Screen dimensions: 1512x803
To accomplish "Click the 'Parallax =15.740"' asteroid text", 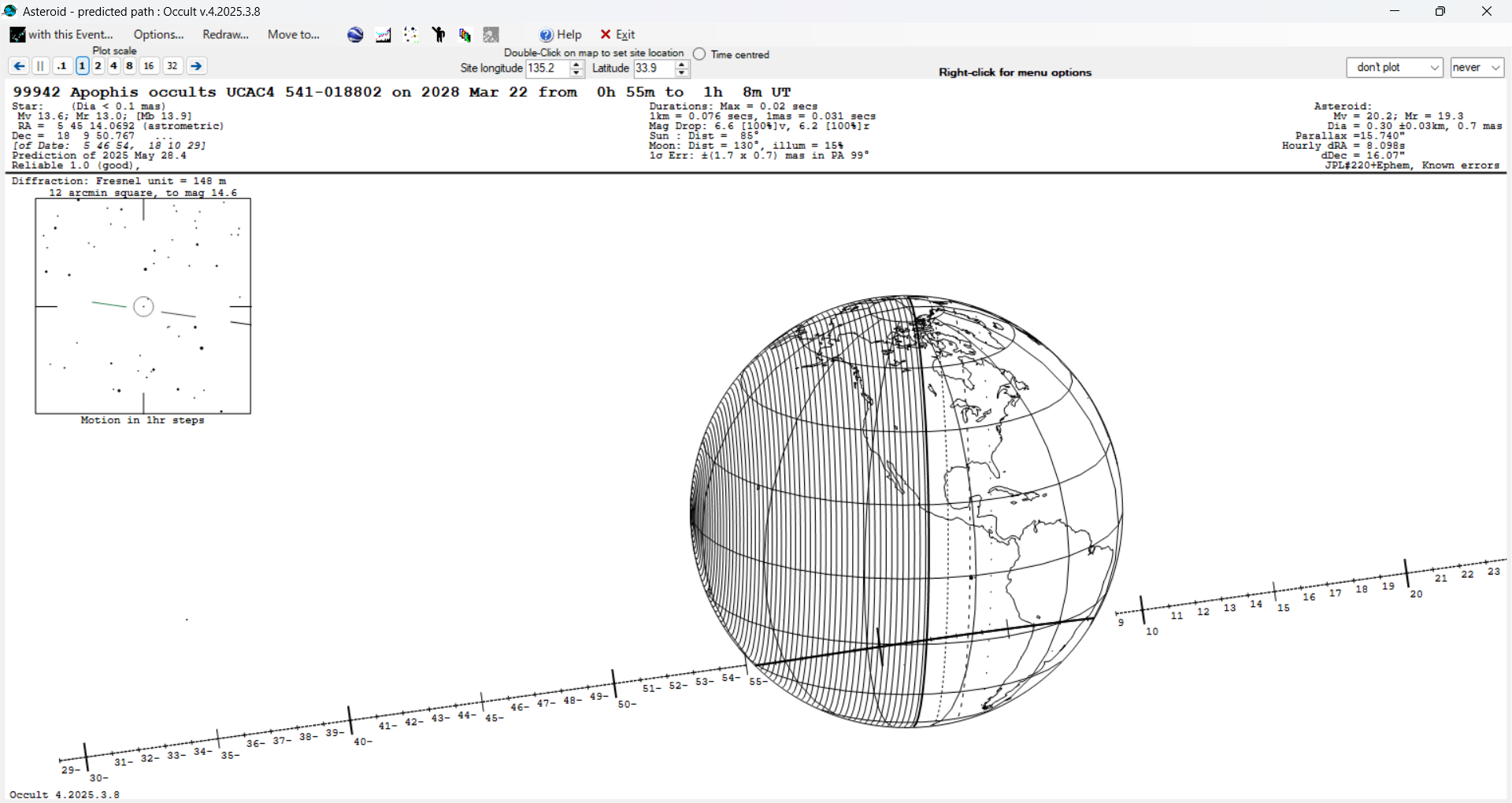I will 1350,136.
